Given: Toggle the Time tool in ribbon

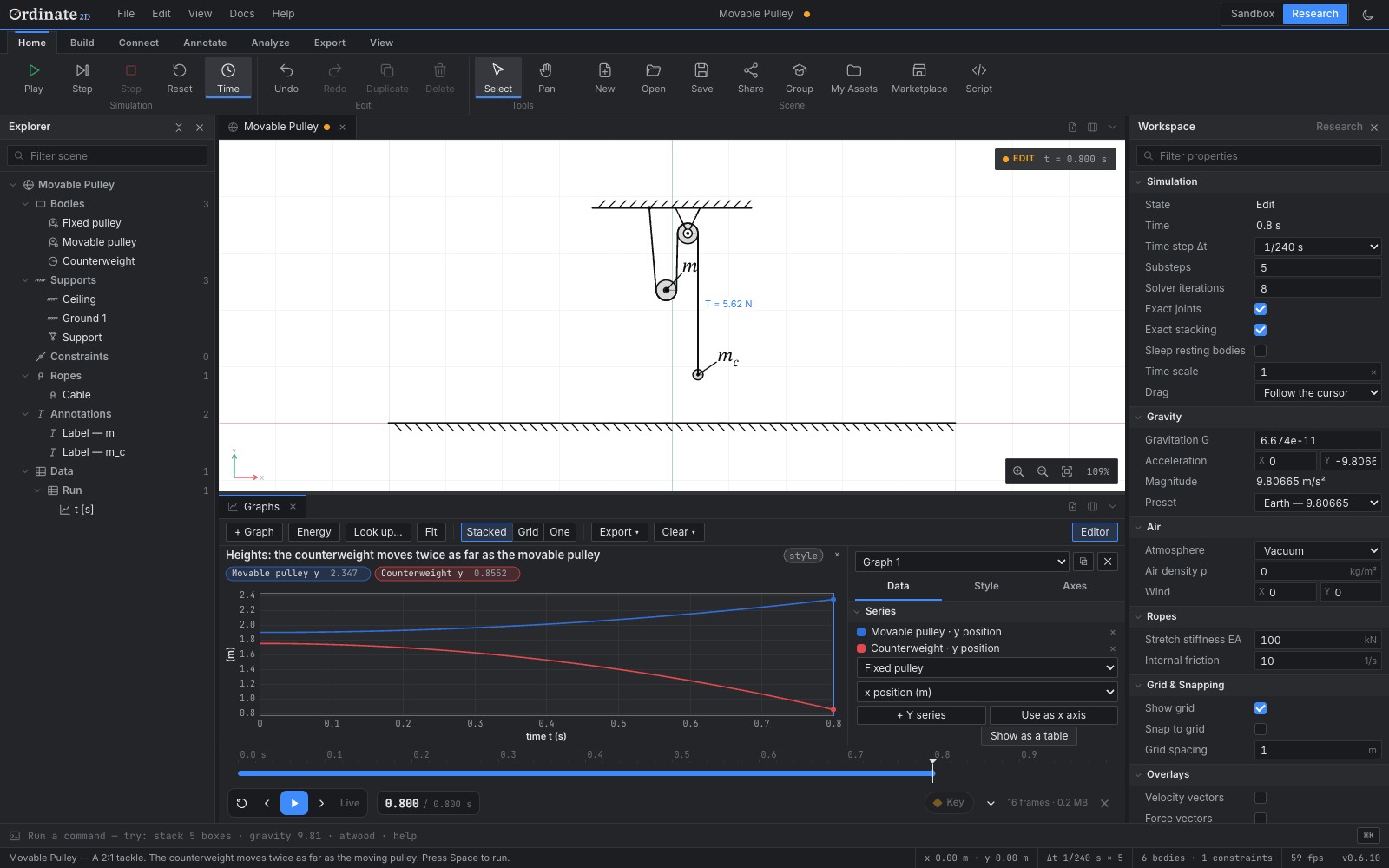Looking at the screenshot, I should pos(228,77).
